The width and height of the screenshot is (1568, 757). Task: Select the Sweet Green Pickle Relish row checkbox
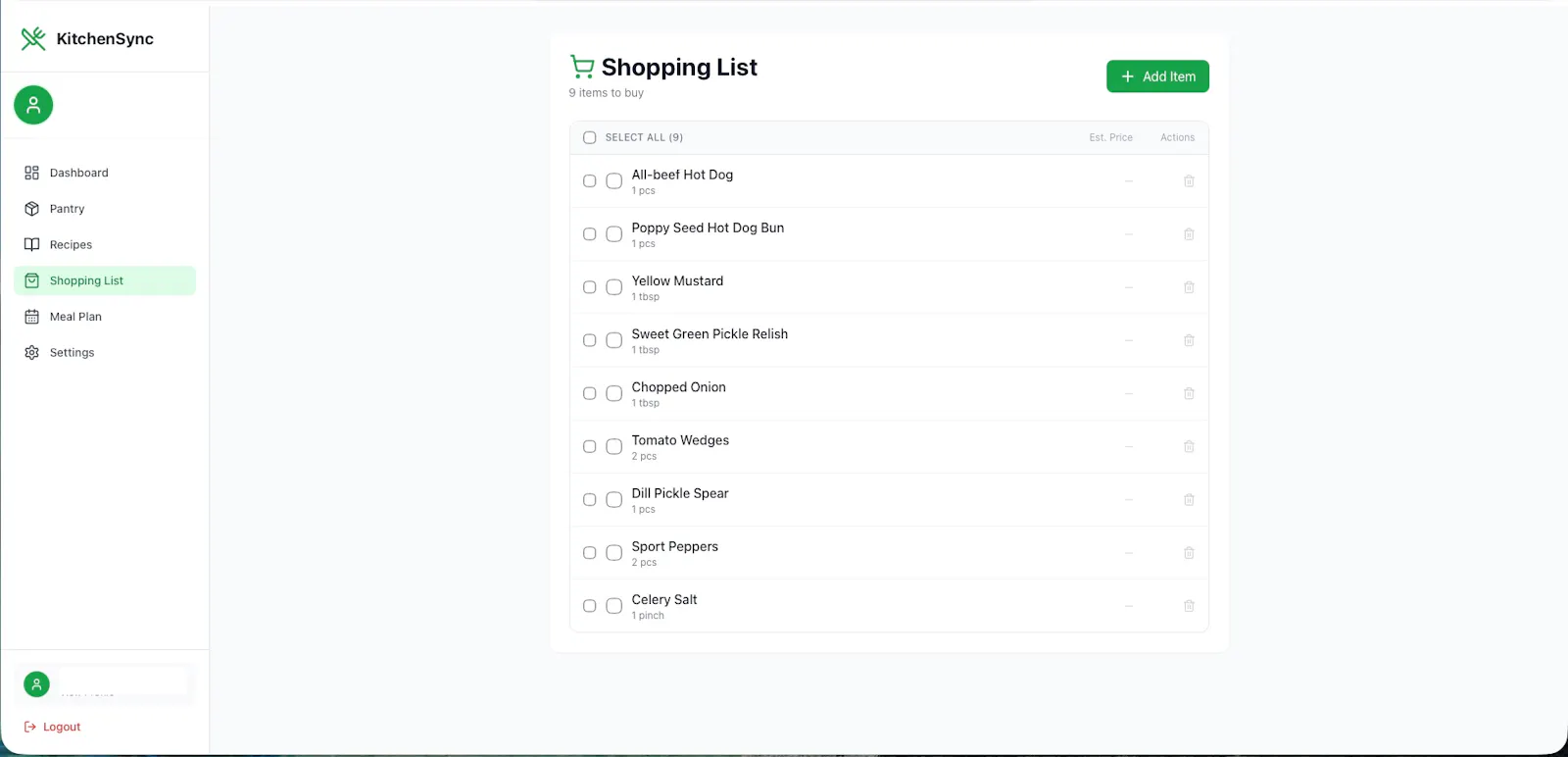[x=590, y=340]
